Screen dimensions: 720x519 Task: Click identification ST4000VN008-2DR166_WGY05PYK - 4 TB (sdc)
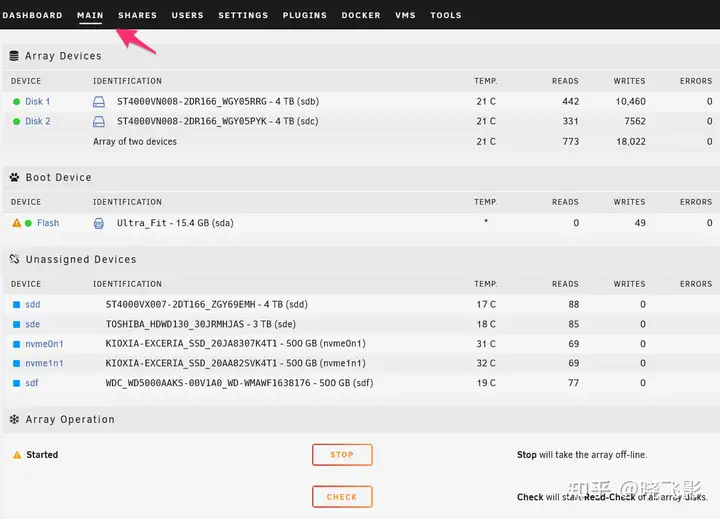tap(218, 121)
